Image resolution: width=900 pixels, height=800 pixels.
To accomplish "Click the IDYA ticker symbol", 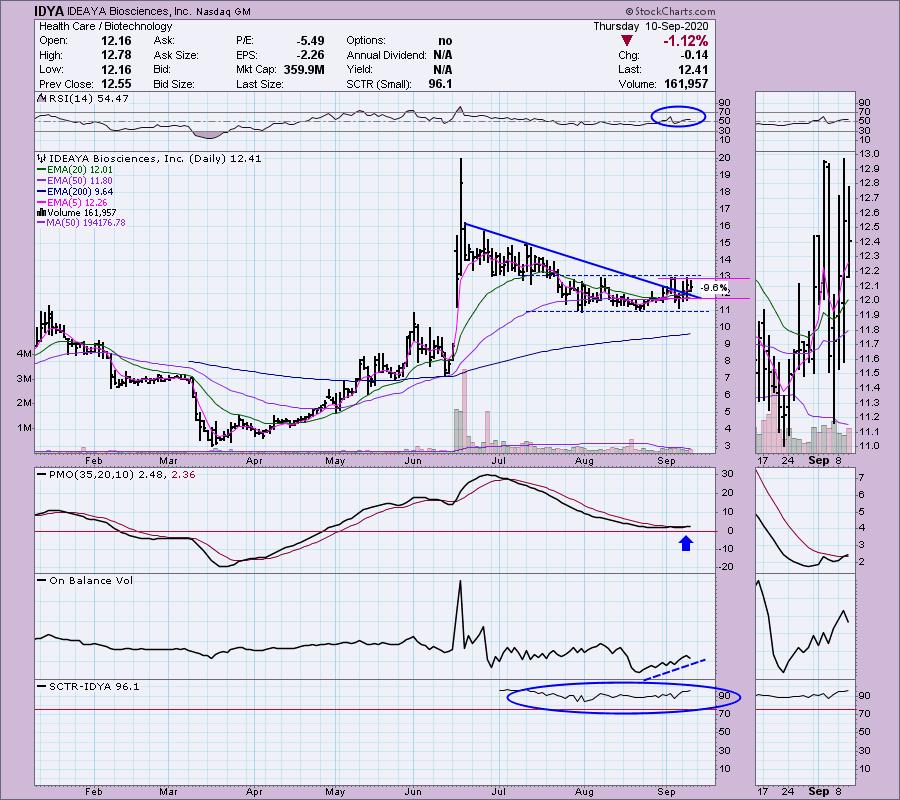I will pyautogui.click(x=51, y=11).
